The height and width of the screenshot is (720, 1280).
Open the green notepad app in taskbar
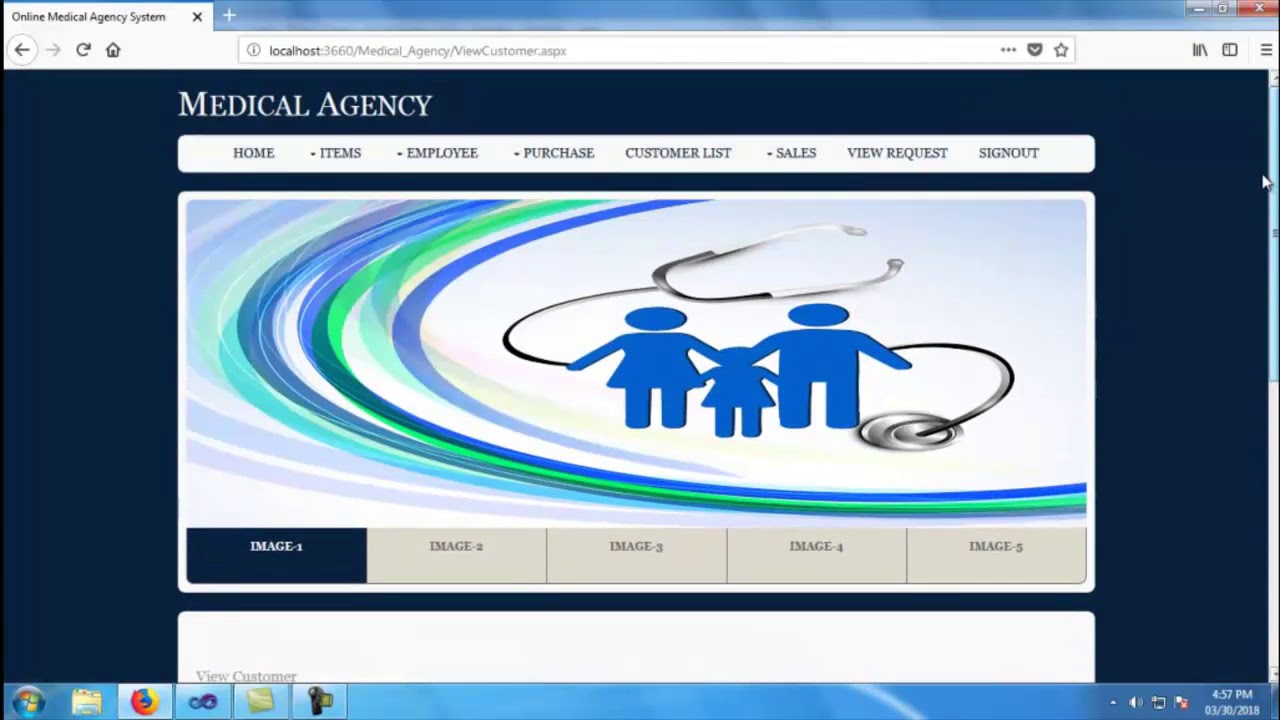pyautogui.click(x=261, y=702)
